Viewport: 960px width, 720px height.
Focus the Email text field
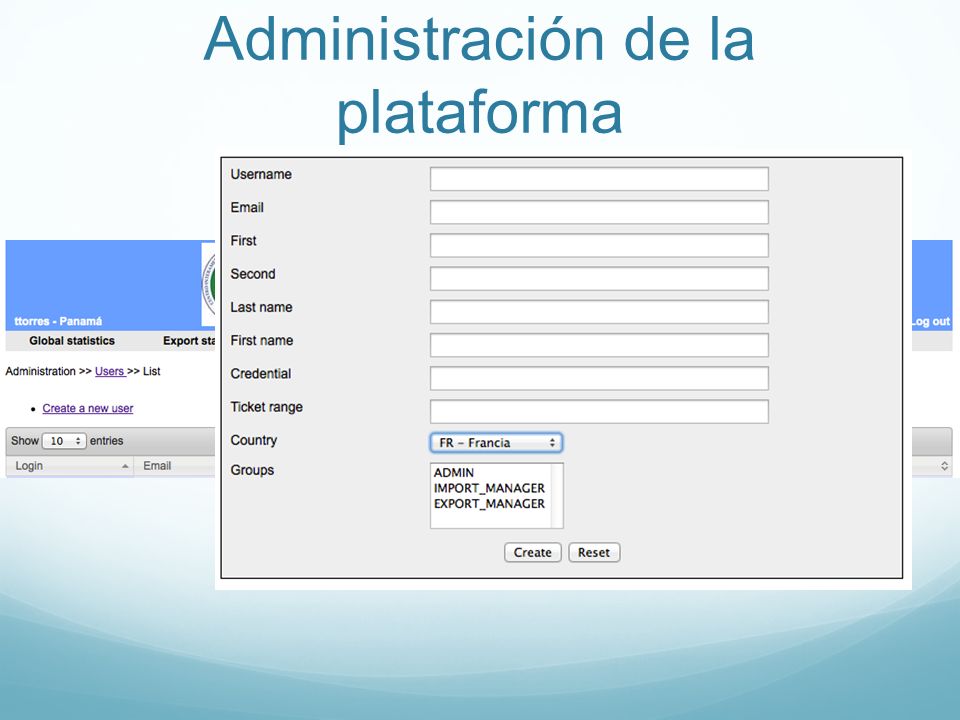(599, 212)
